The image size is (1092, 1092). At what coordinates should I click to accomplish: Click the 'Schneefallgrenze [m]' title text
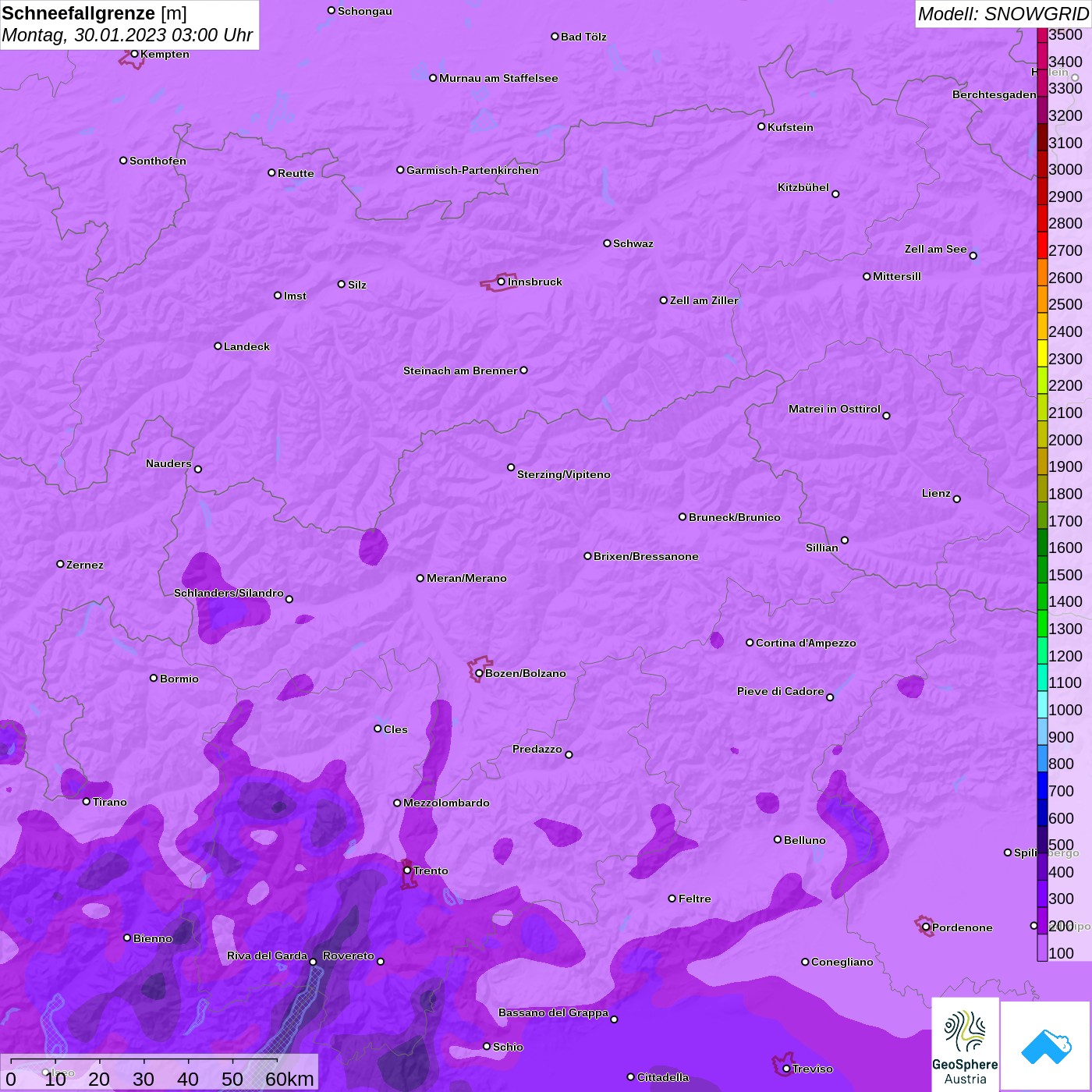tap(94, 13)
